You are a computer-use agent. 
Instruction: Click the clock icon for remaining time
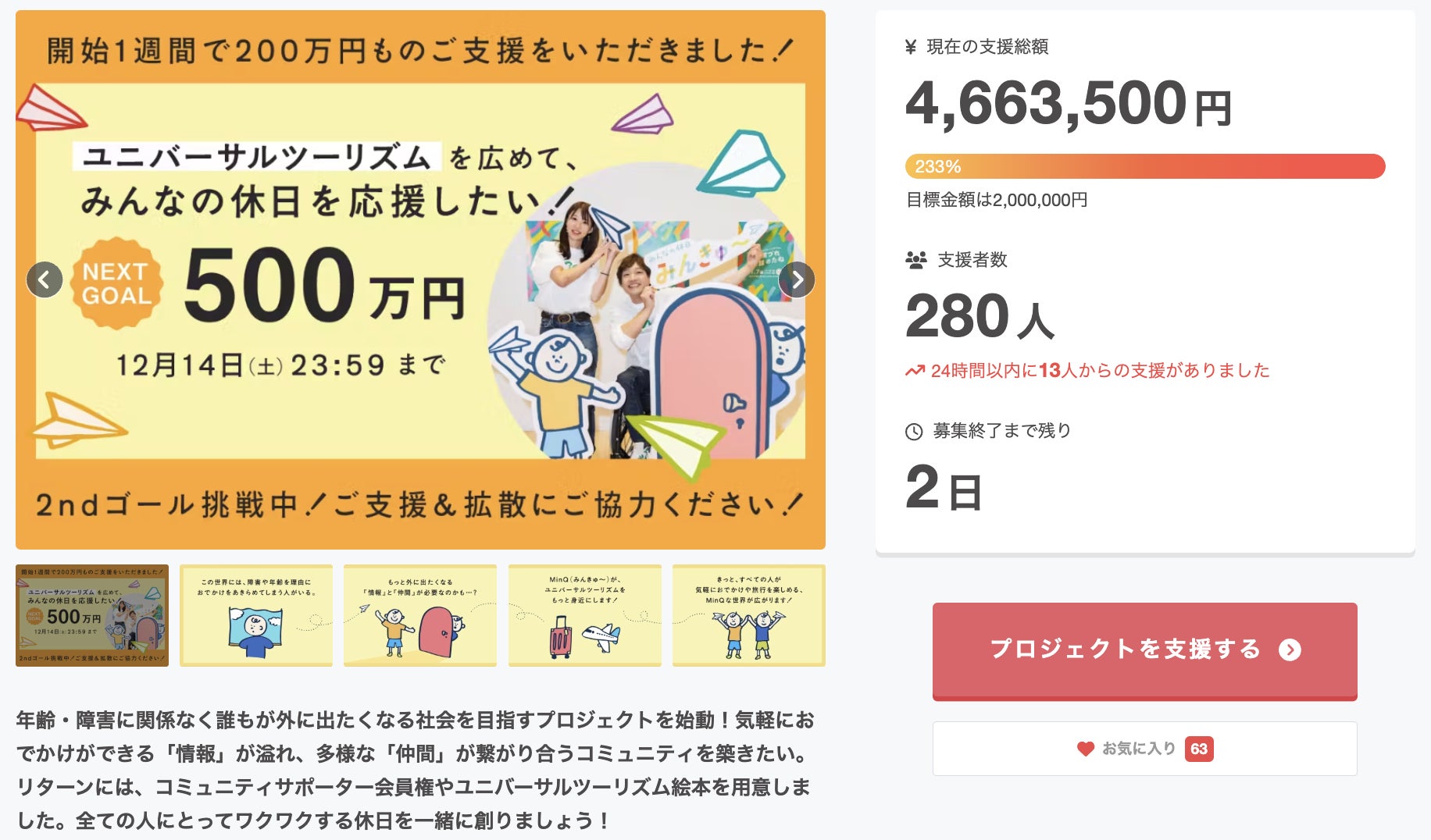click(x=914, y=432)
